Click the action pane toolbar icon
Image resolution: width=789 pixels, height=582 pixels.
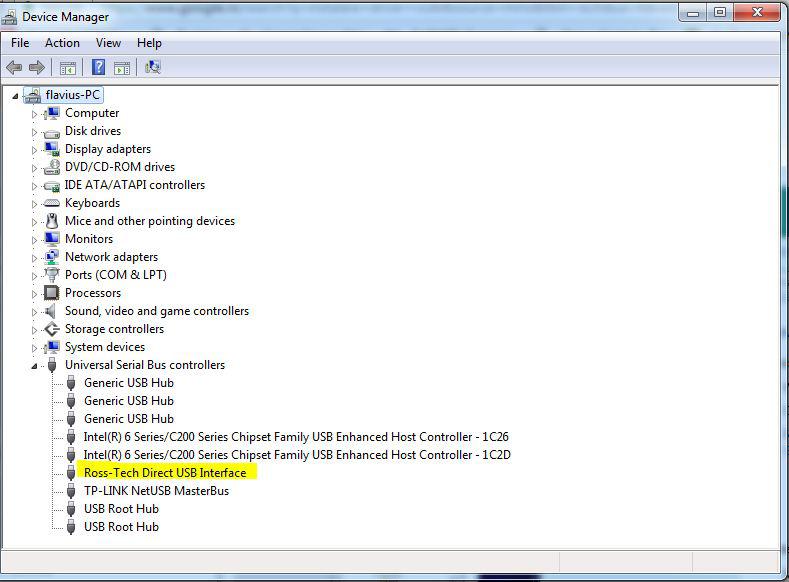coord(122,67)
